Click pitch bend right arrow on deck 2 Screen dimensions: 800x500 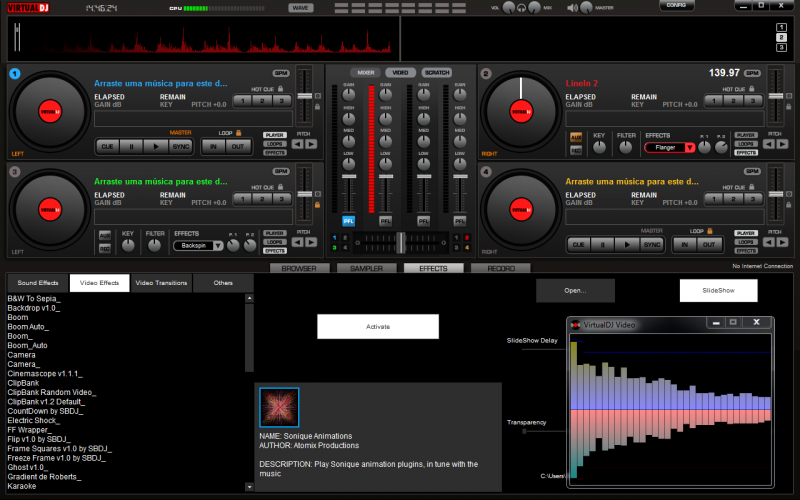782,144
